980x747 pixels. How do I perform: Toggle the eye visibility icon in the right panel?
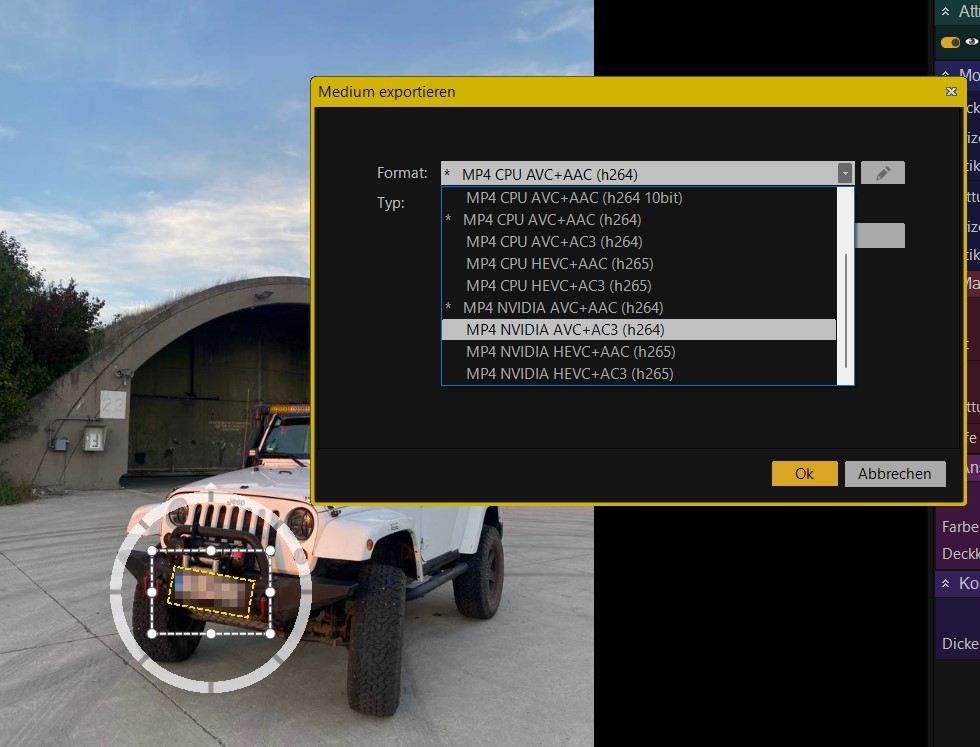tap(971, 42)
